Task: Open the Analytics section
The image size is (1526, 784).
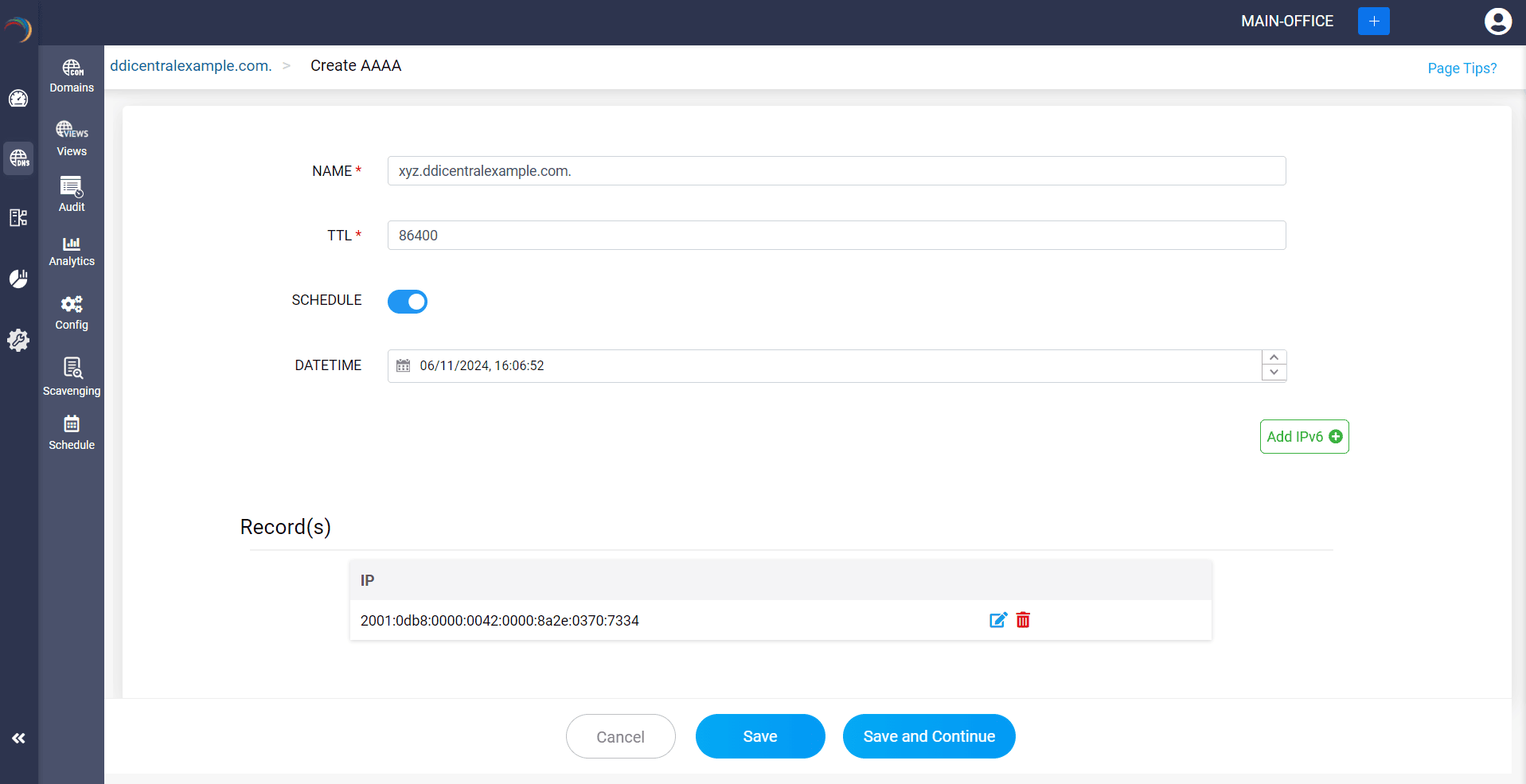Action: point(72,252)
